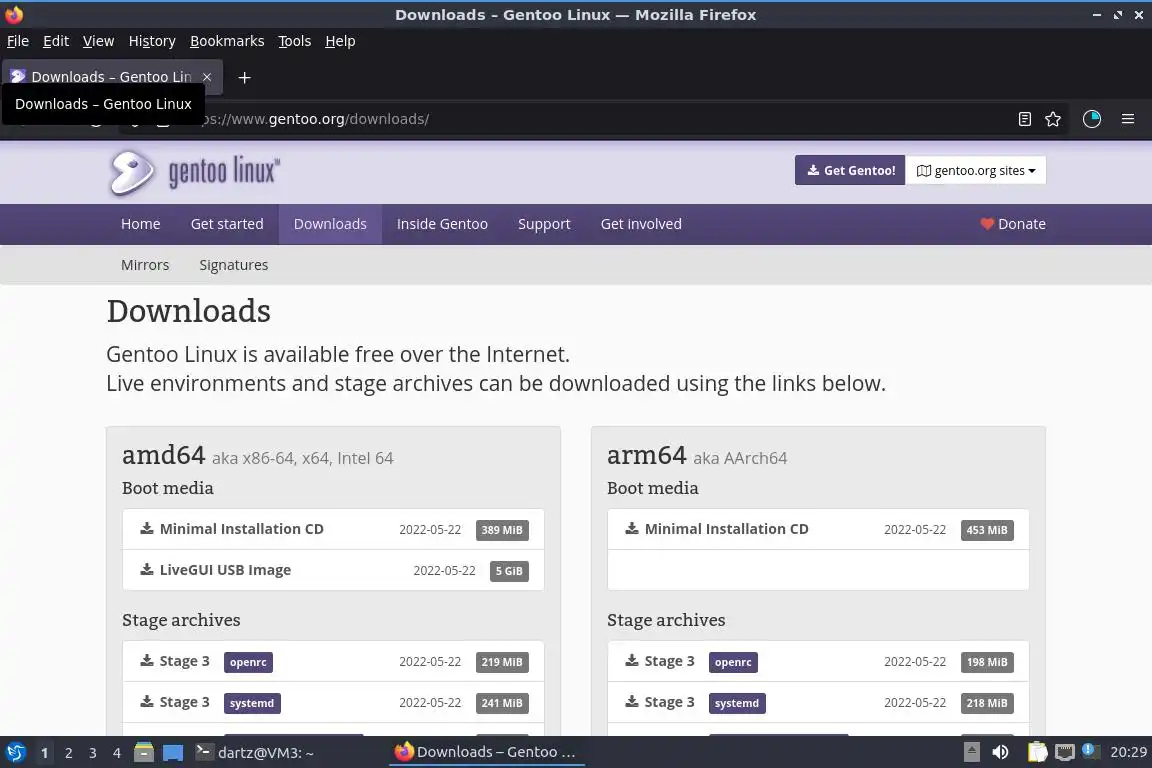
Task: Click the 453 MiB size badge
Action: (987, 530)
